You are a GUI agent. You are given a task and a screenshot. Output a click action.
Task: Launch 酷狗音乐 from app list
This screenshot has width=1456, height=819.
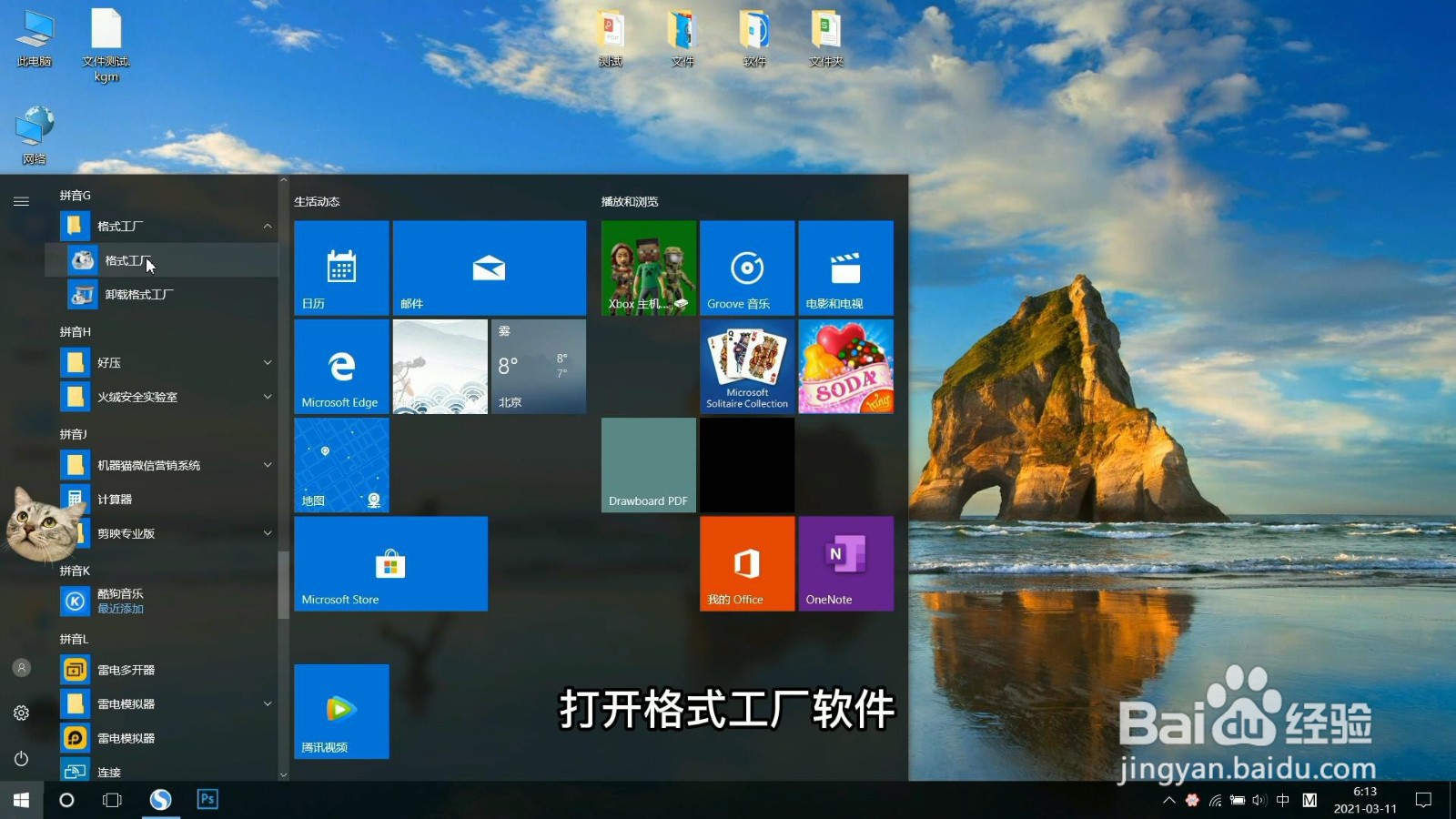pyautogui.click(x=162, y=601)
